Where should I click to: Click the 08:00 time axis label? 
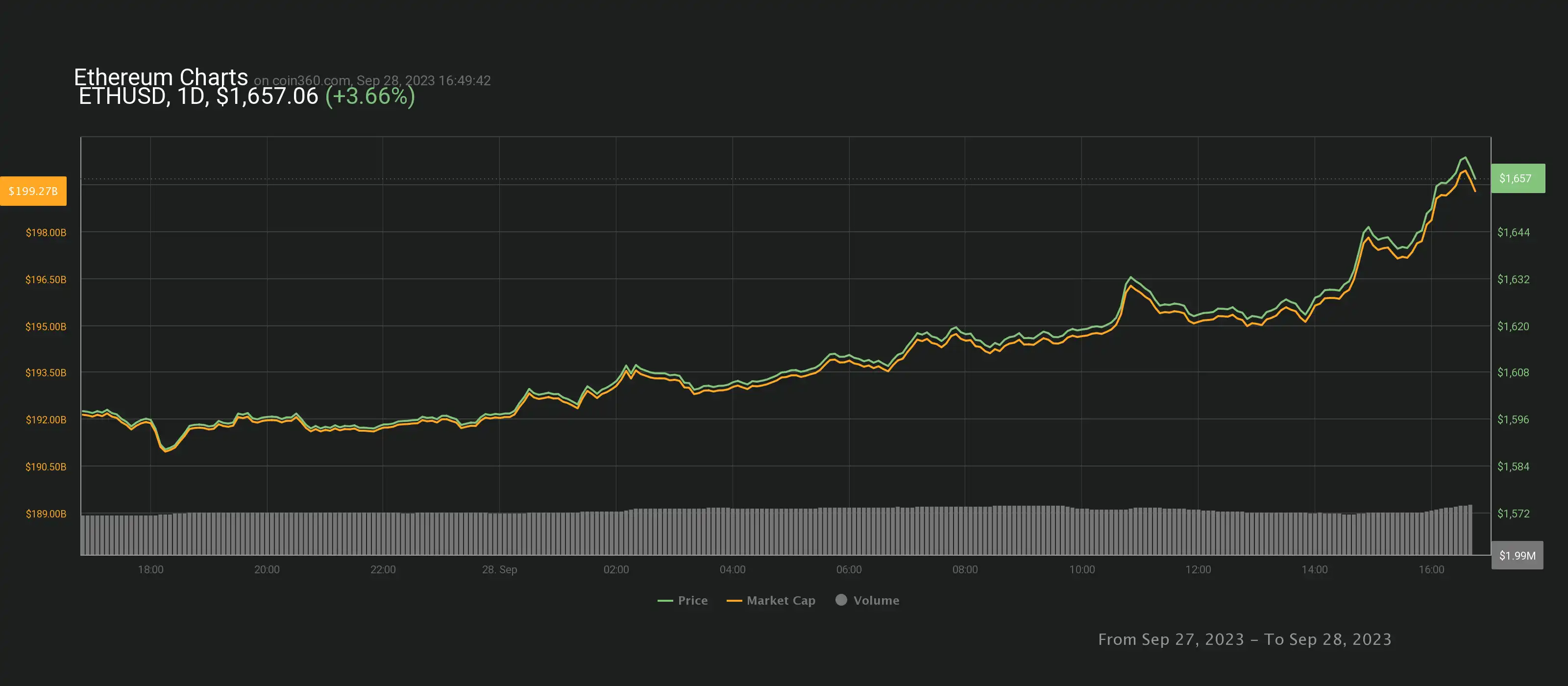[965, 569]
